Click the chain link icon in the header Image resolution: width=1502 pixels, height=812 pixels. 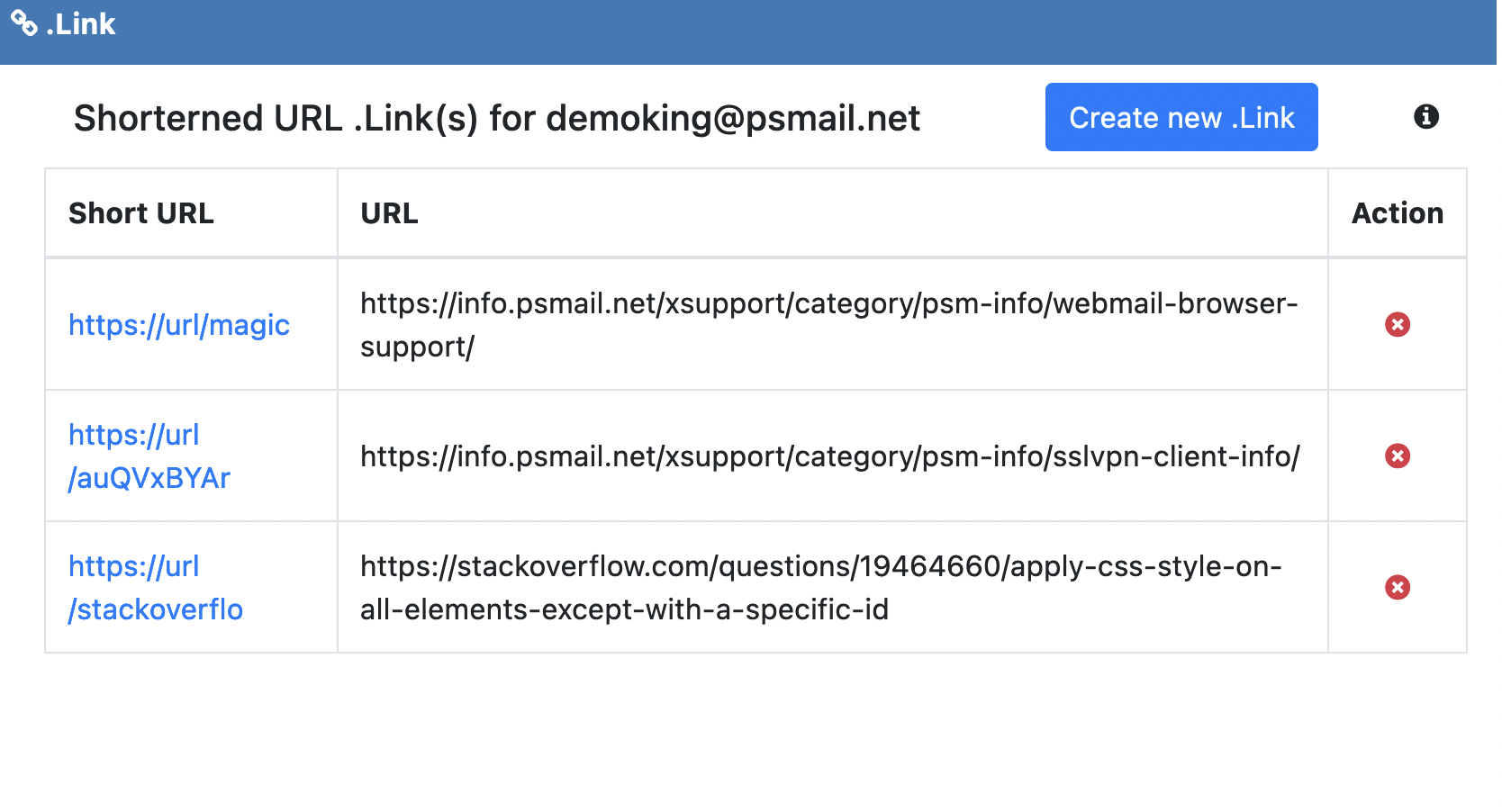tap(23, 23)
